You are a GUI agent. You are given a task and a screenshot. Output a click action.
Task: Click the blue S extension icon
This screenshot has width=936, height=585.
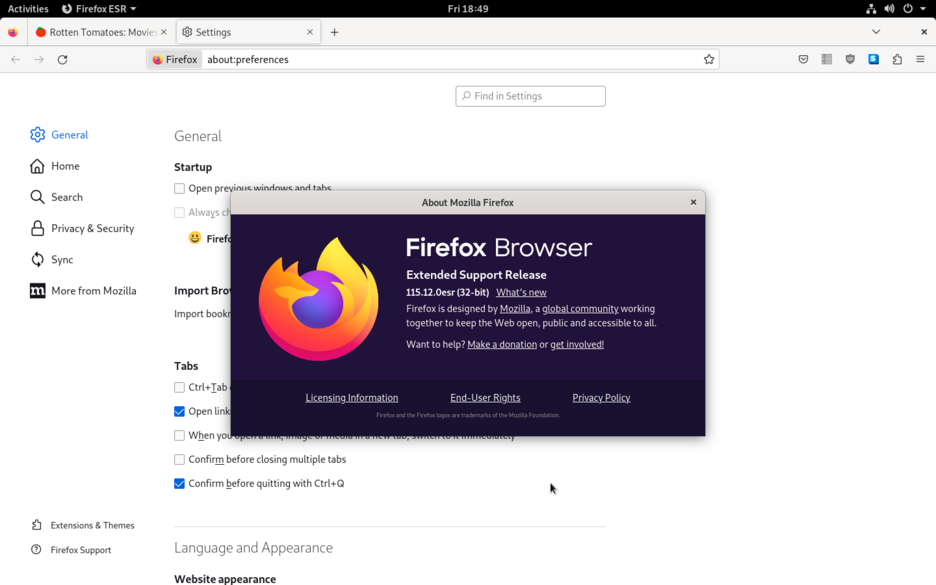pyautogui.click(x=873, y=59)
